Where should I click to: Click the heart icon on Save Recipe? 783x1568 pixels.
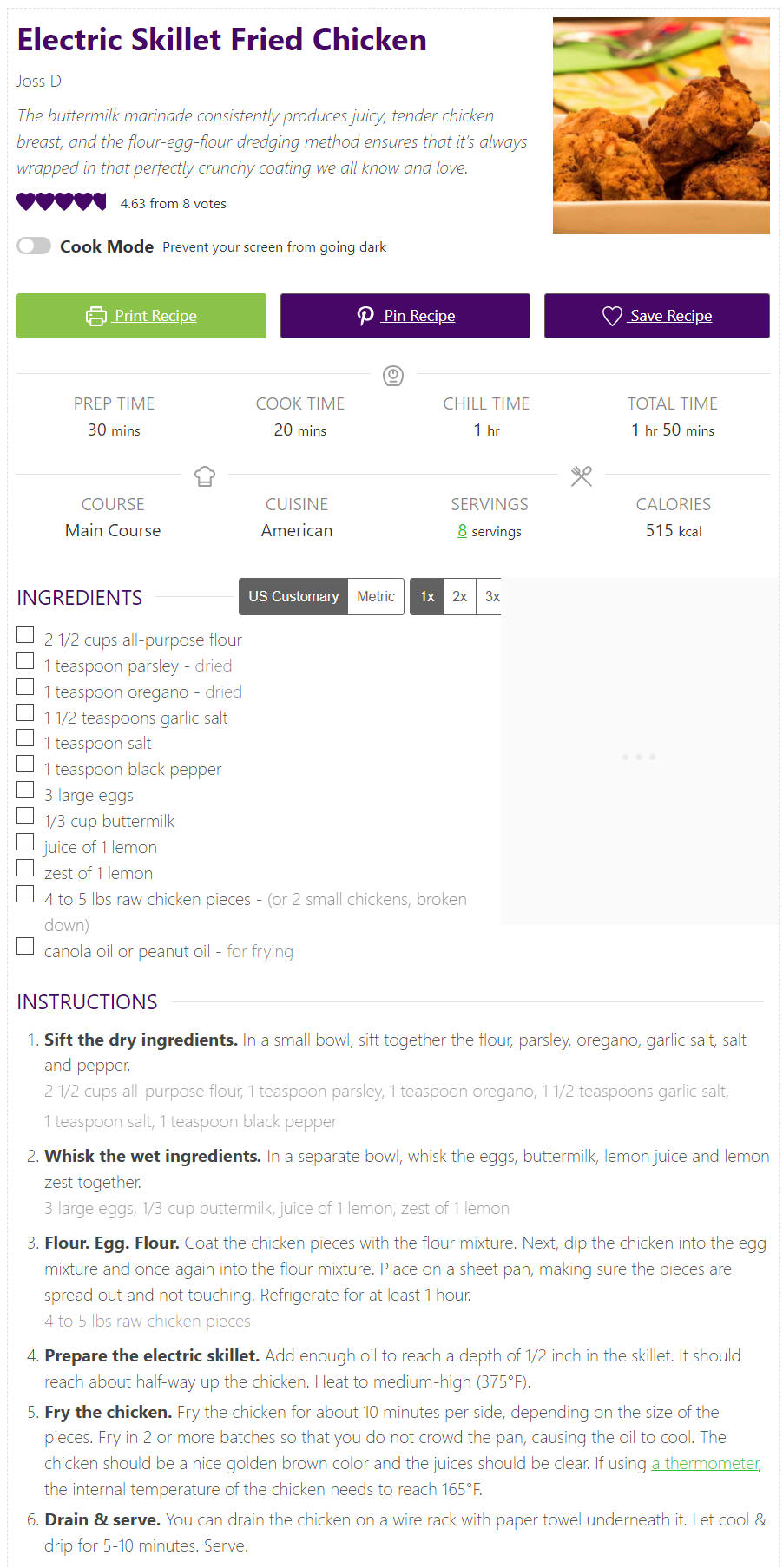click(612, 316)
